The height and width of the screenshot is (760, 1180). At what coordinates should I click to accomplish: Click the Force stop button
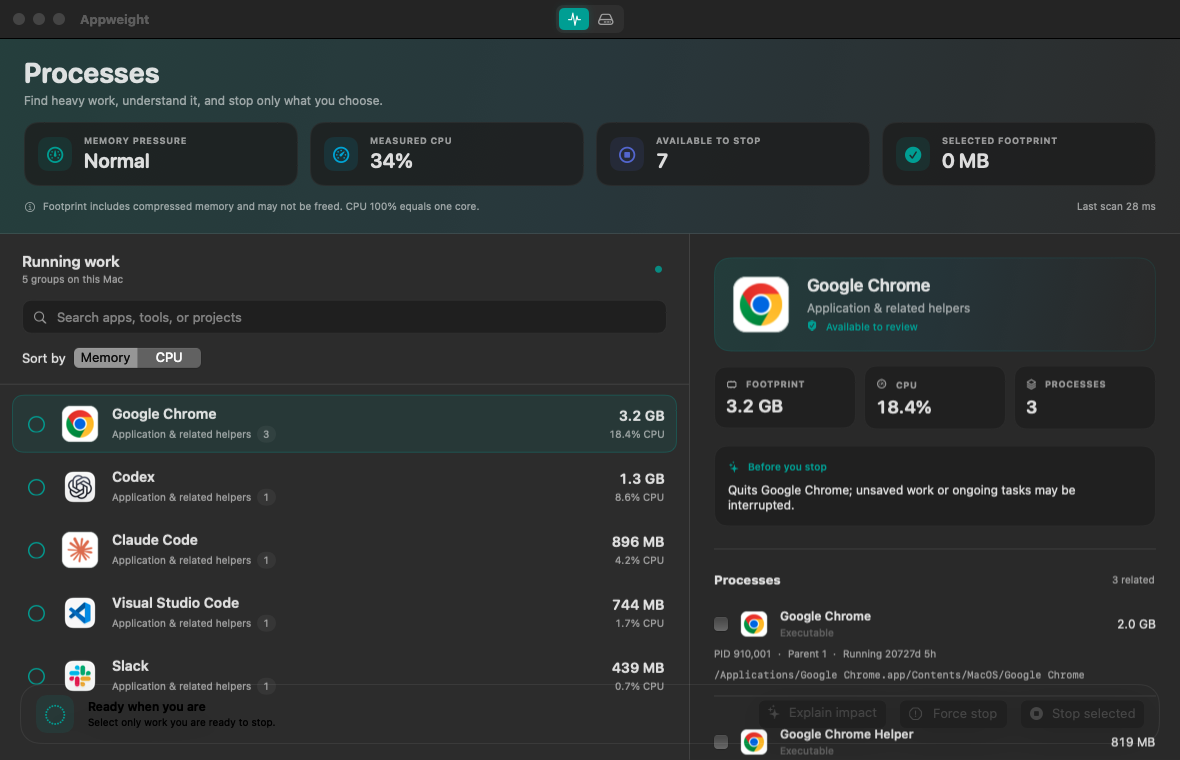[953, 713]
